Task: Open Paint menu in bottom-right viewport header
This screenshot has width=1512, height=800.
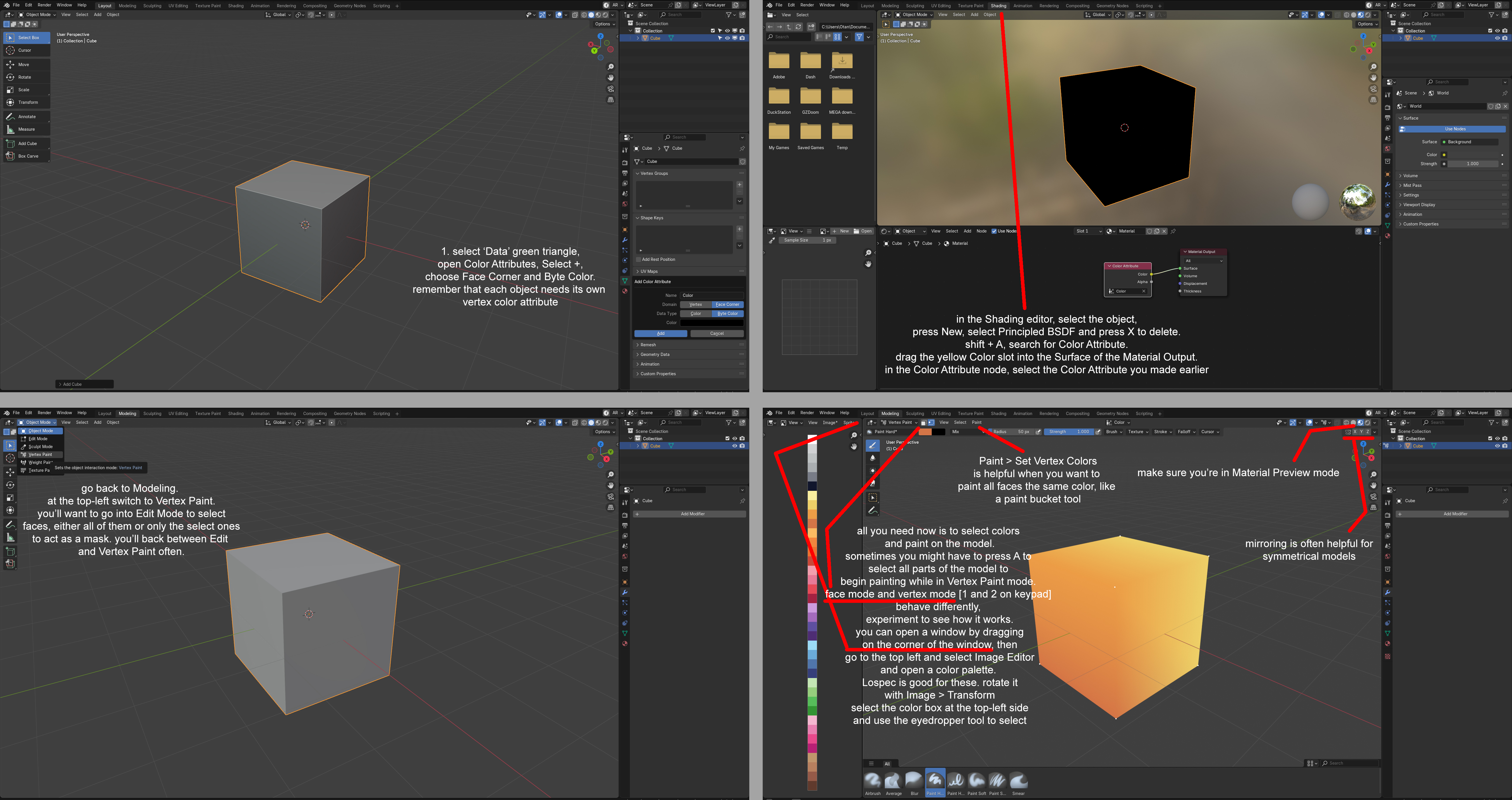Action: (977, 422)
